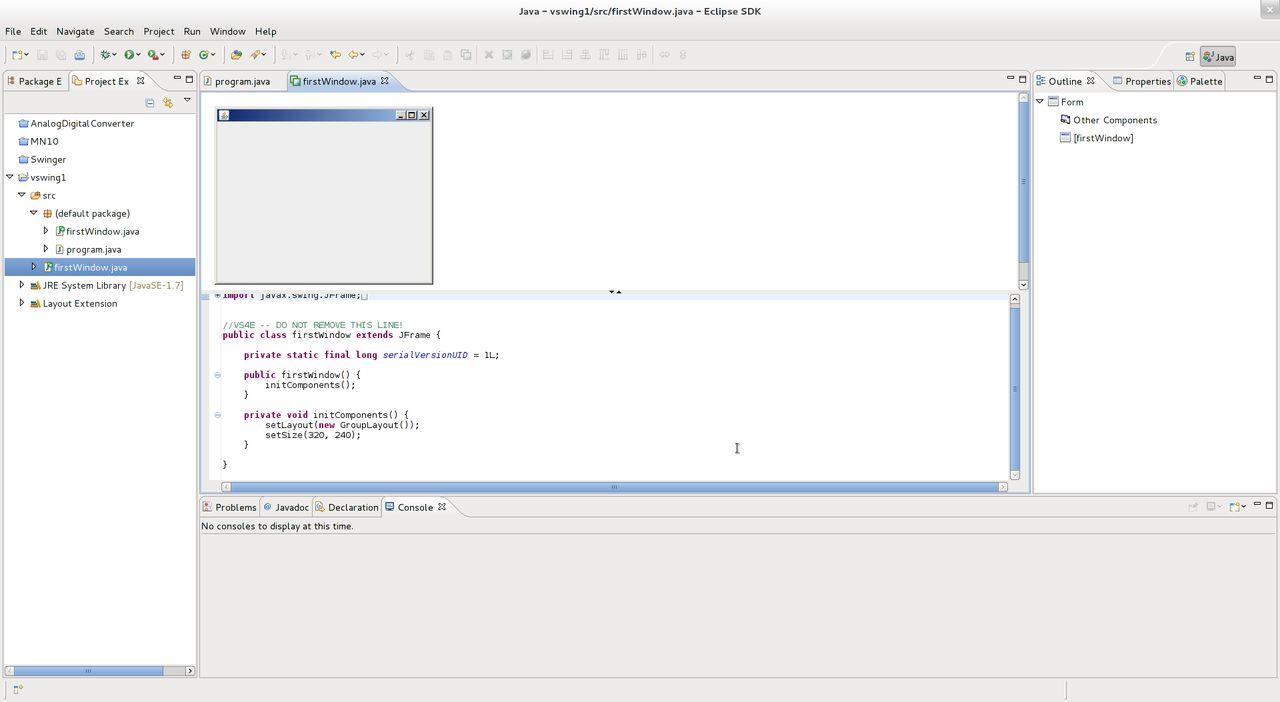Collapse the Form node in Outline

[1040, 101]
